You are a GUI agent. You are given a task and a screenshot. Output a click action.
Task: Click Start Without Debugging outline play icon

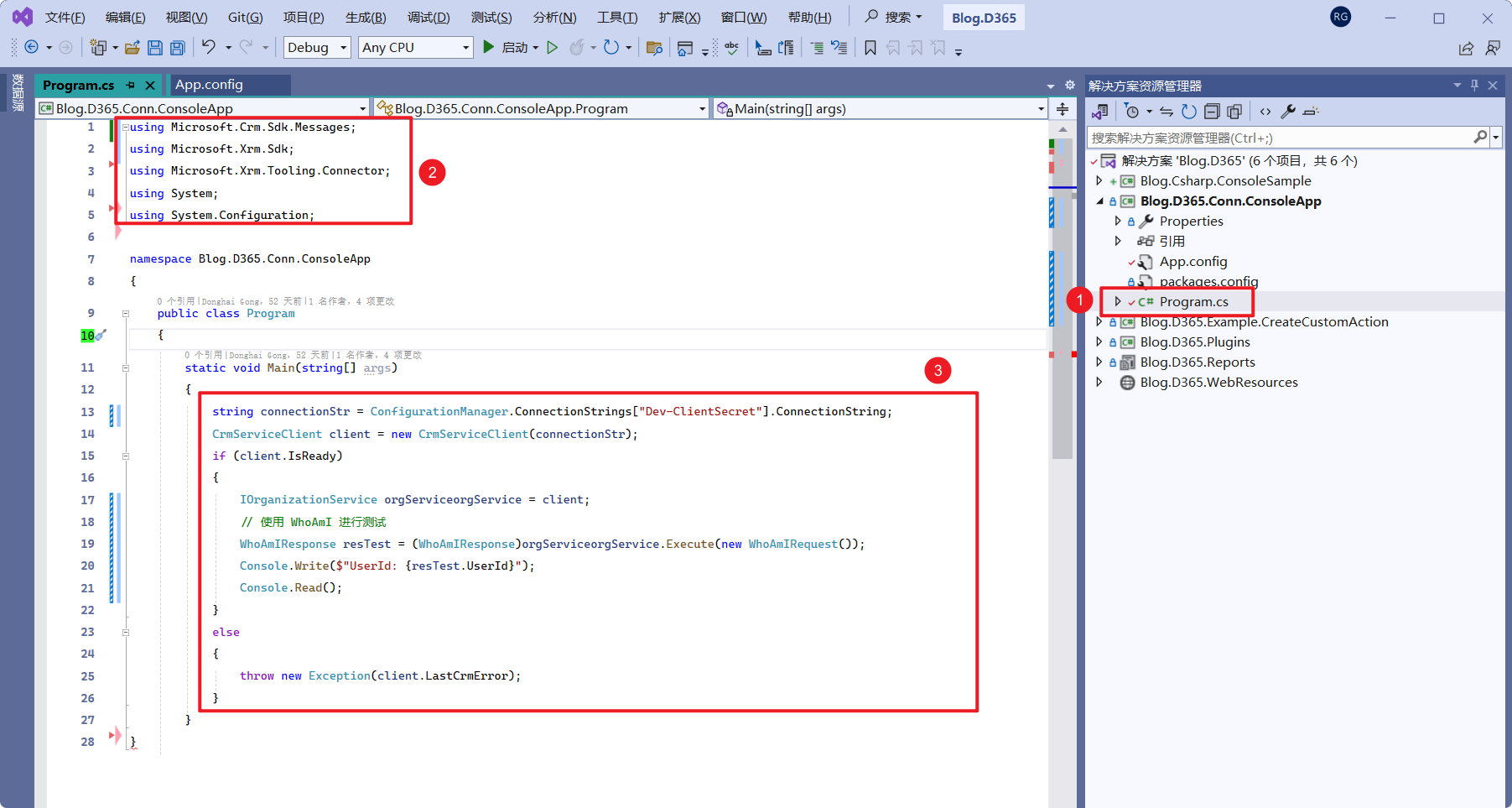pyautogui.click(x=552, y=48)
